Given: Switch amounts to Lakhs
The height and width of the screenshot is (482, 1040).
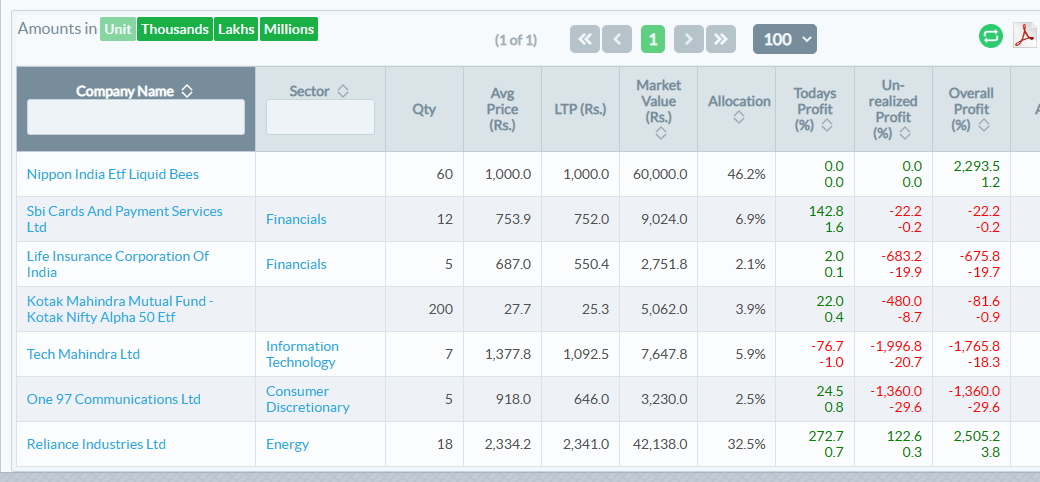Looking at the screenshot, I should coord(236,29).
